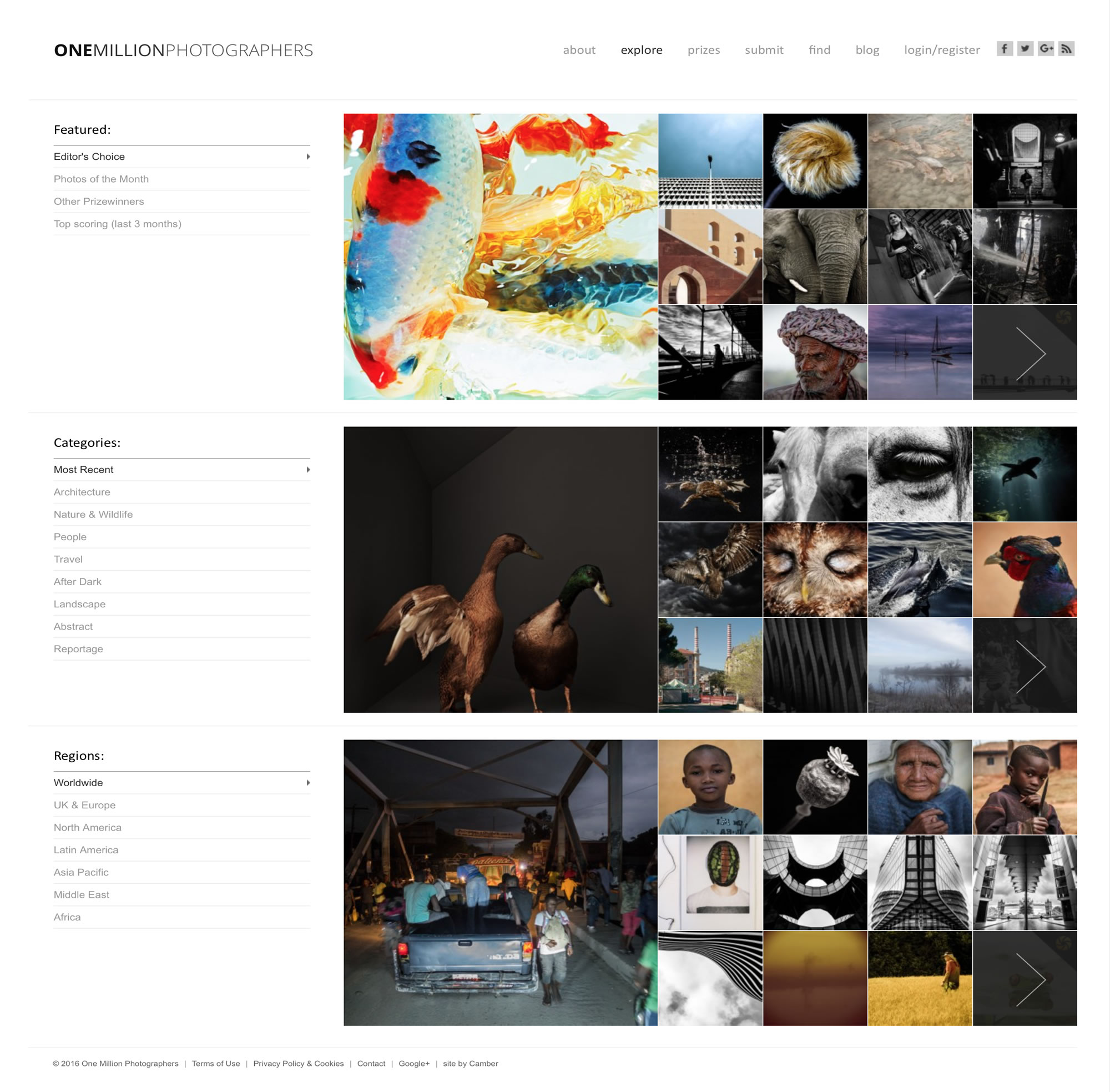Open the Google Plus icon in header
The height and width of the screenshot is (1092, 1110).
coord(1046,49)
